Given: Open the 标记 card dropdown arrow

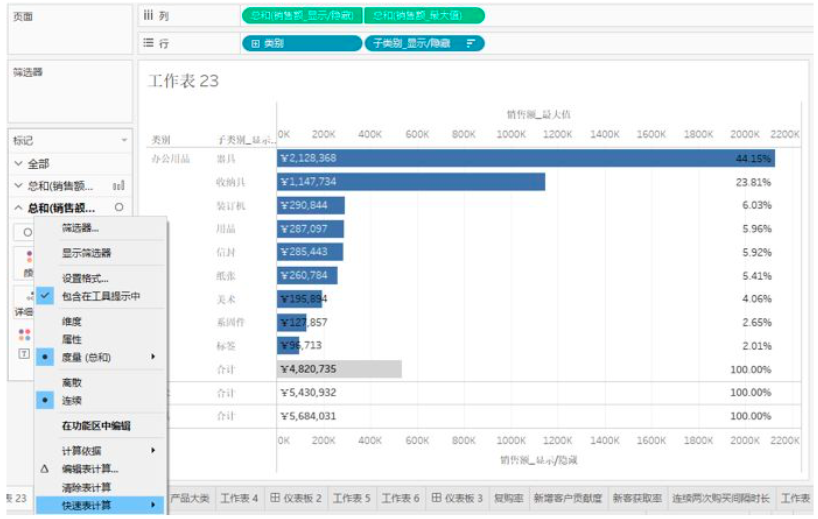Looking at the screenshot, I should click(124, 140).
